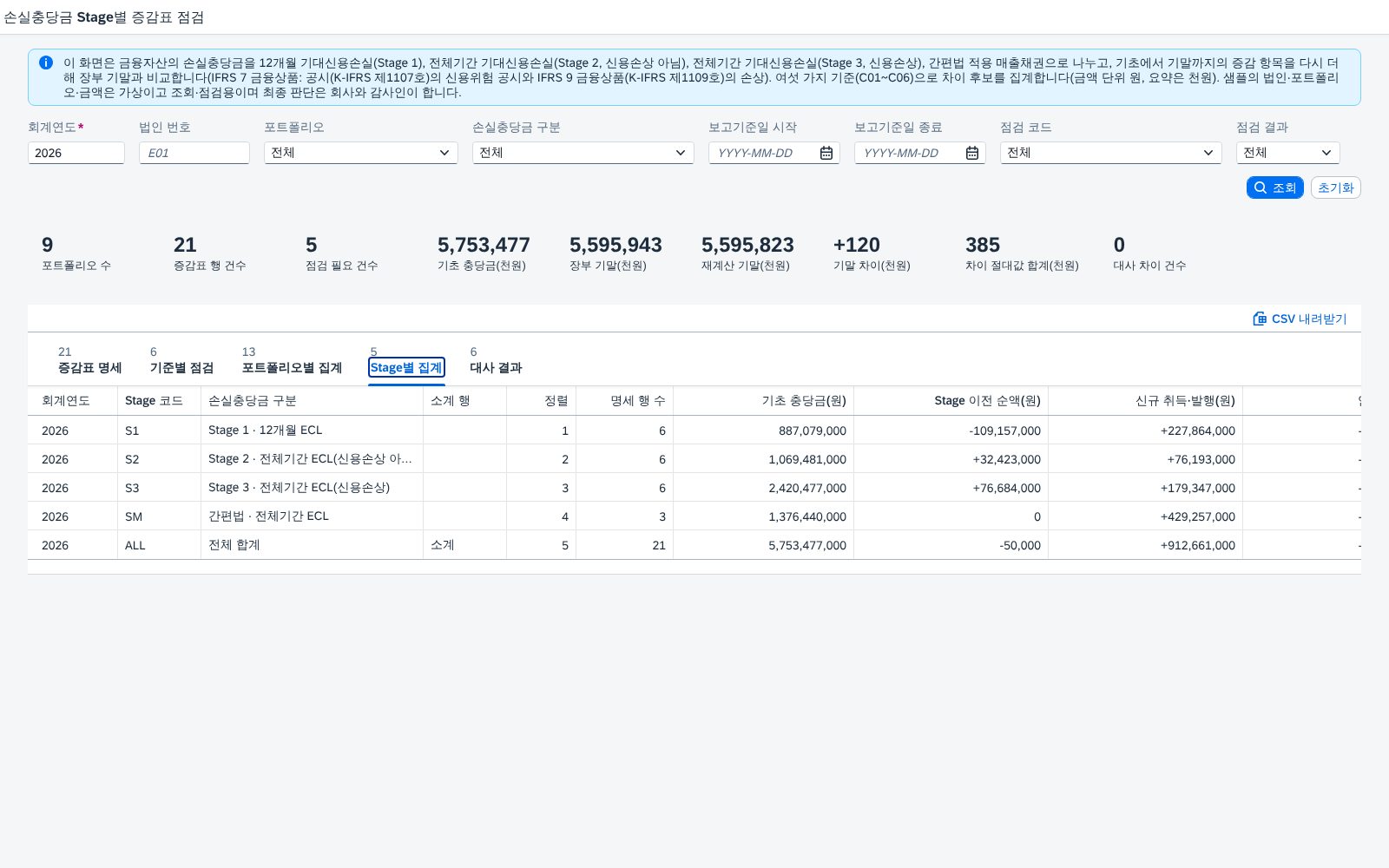Select the ALL 전체 합계 subtotal row
This screenshot has width=1389, height=868.
694,545
